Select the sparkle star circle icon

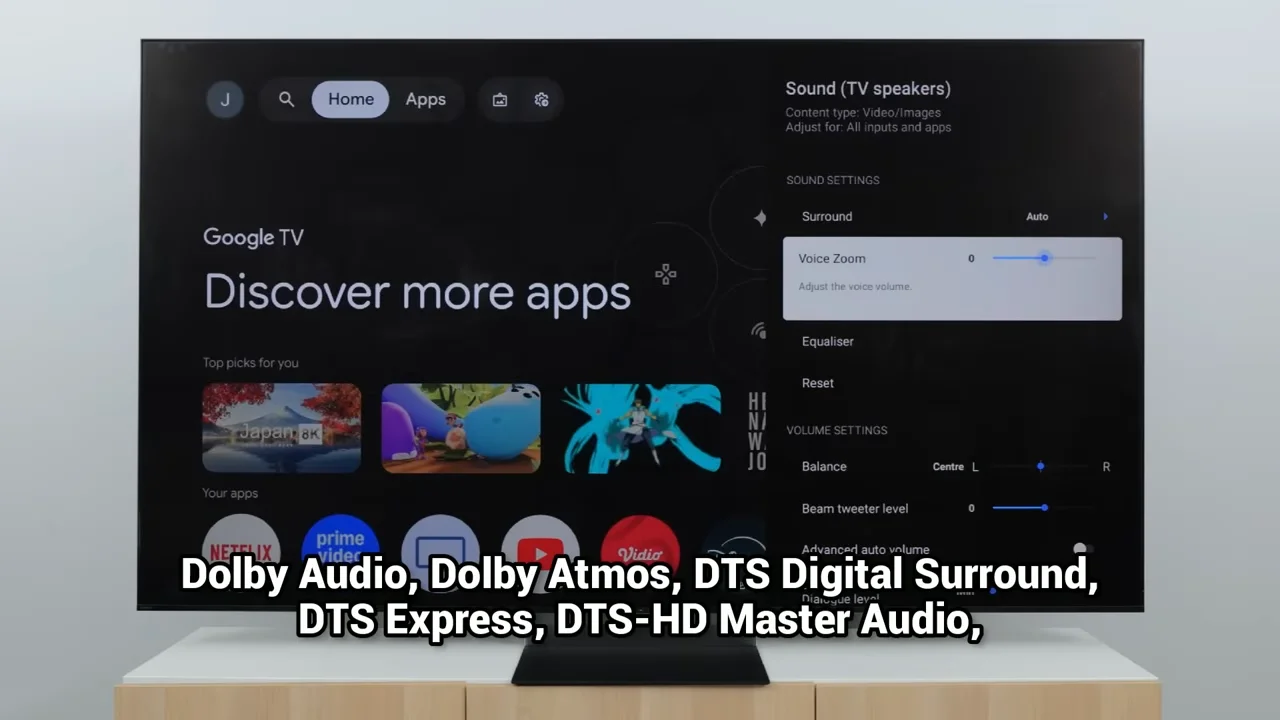click(760, 218)
